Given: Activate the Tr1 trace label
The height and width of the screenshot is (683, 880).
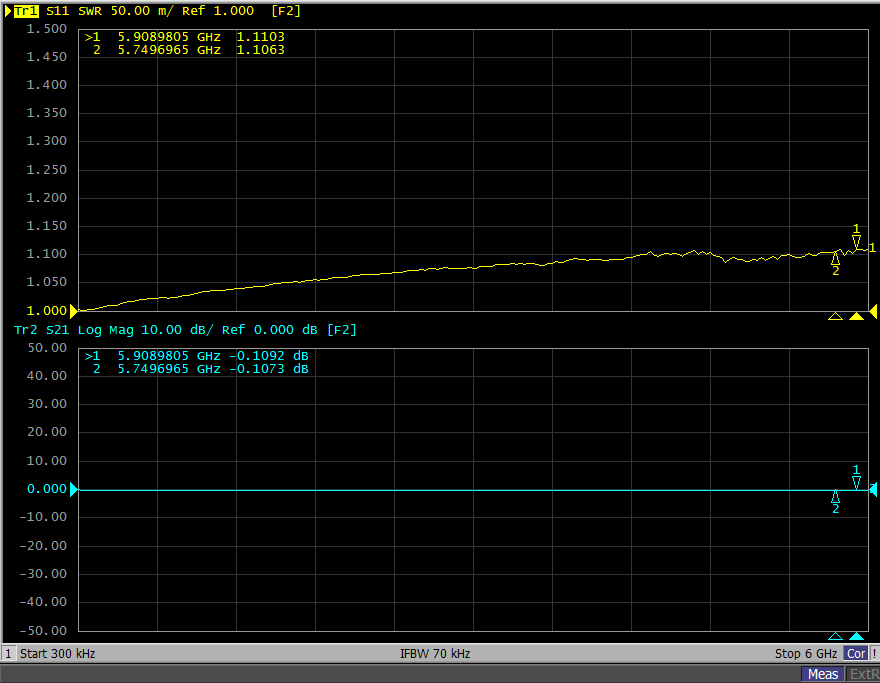Looking at the screenshot, I should pyautogui.click(x=26, y=11).
